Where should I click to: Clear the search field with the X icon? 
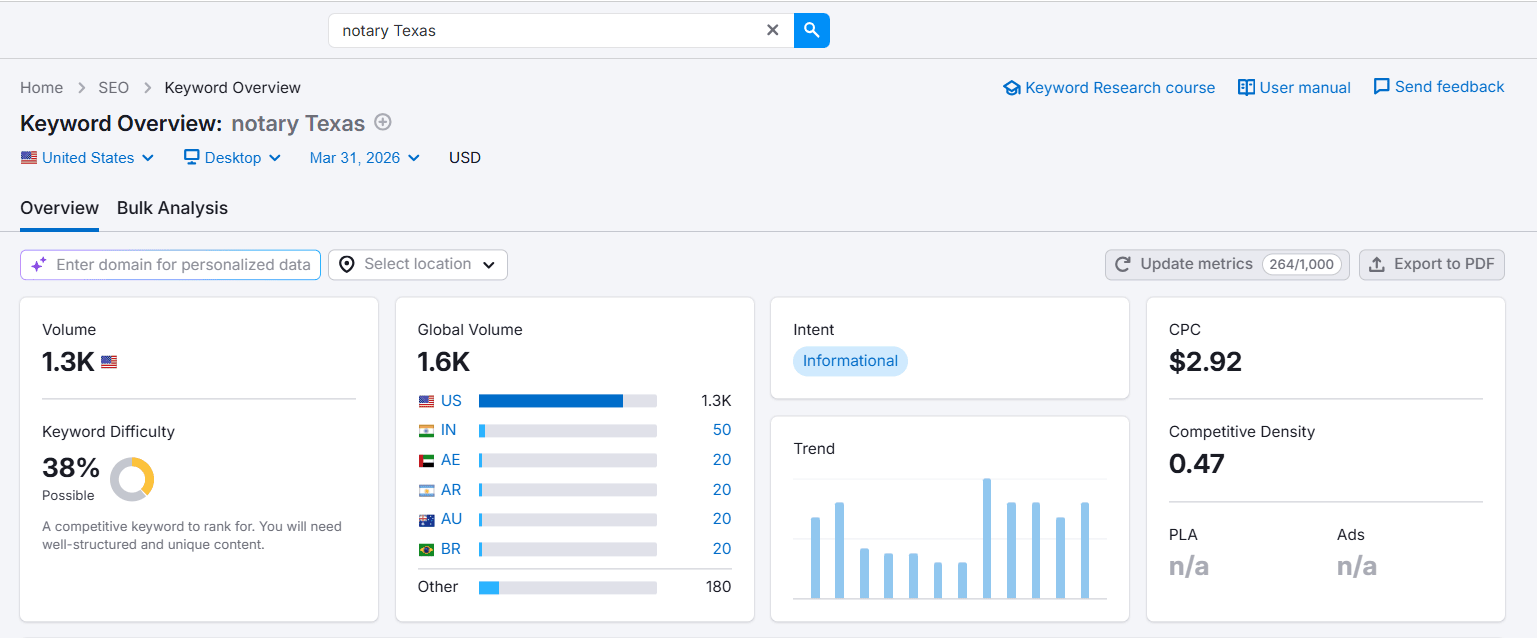point(772,30)
